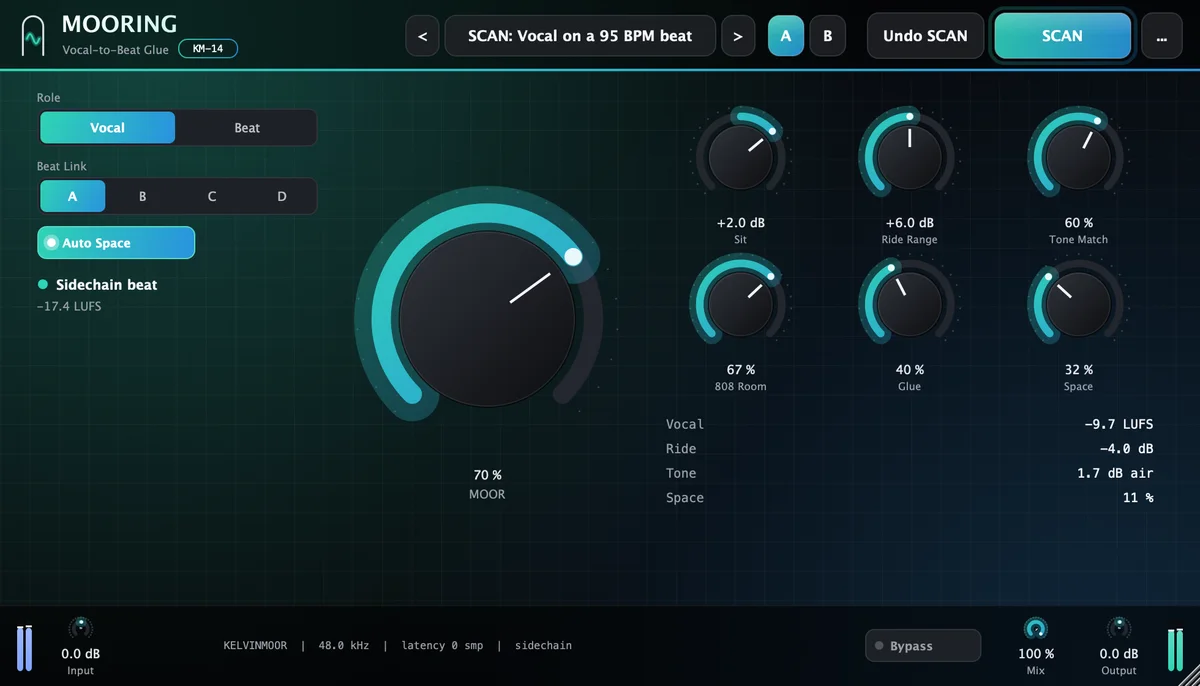
Task: Go to the previous preset arrow
Action: click(x=422, y=36)
